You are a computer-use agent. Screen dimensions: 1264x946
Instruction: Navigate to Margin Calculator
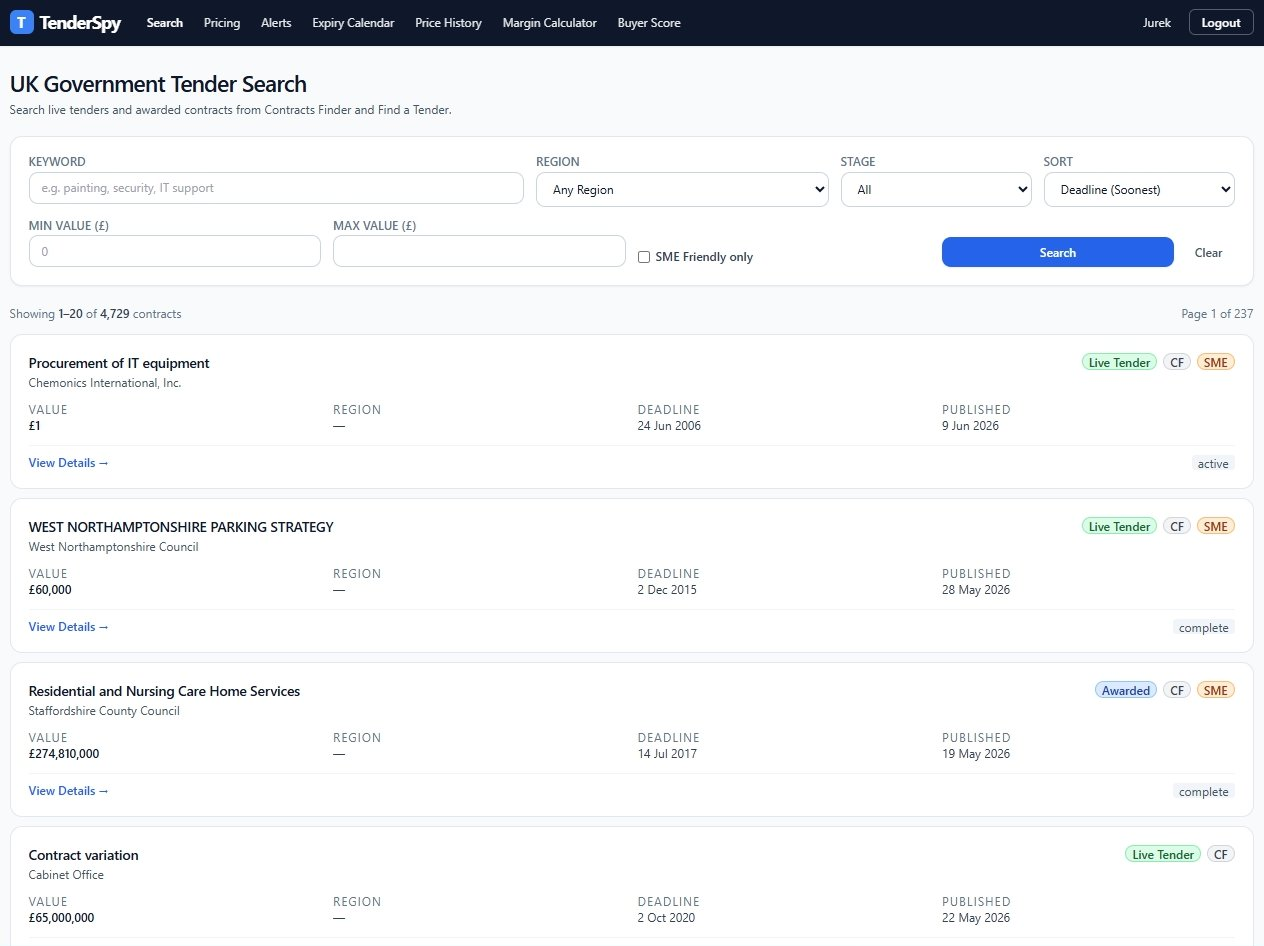coord(549,22)
